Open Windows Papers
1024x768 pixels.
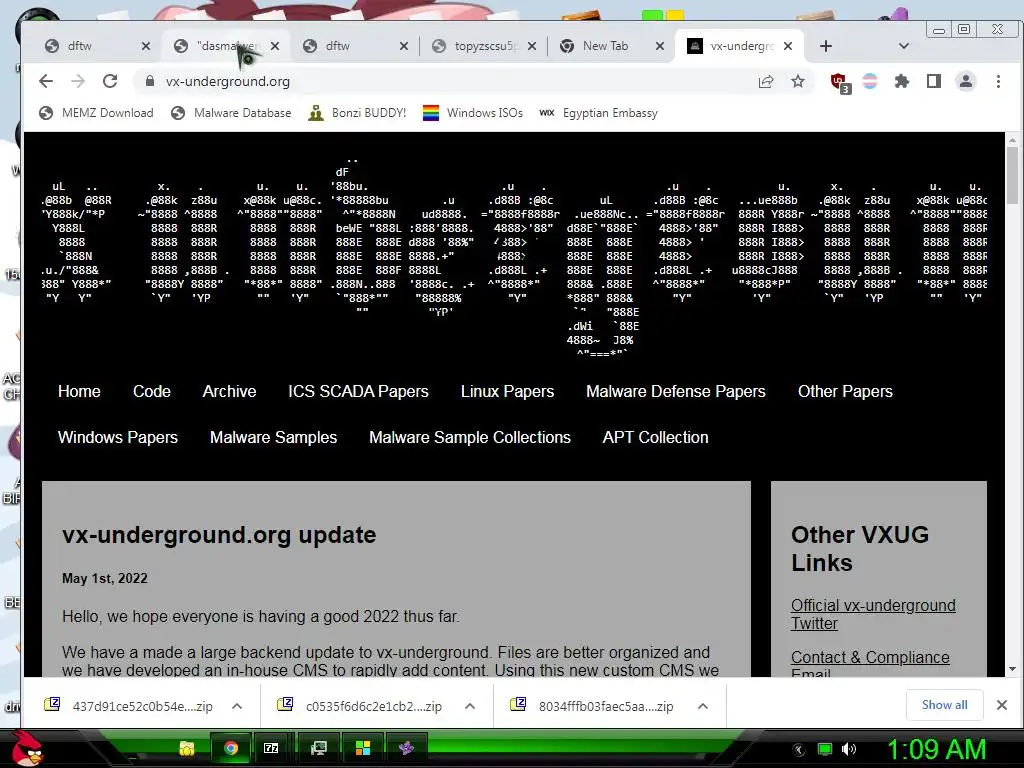coord(118,437)
